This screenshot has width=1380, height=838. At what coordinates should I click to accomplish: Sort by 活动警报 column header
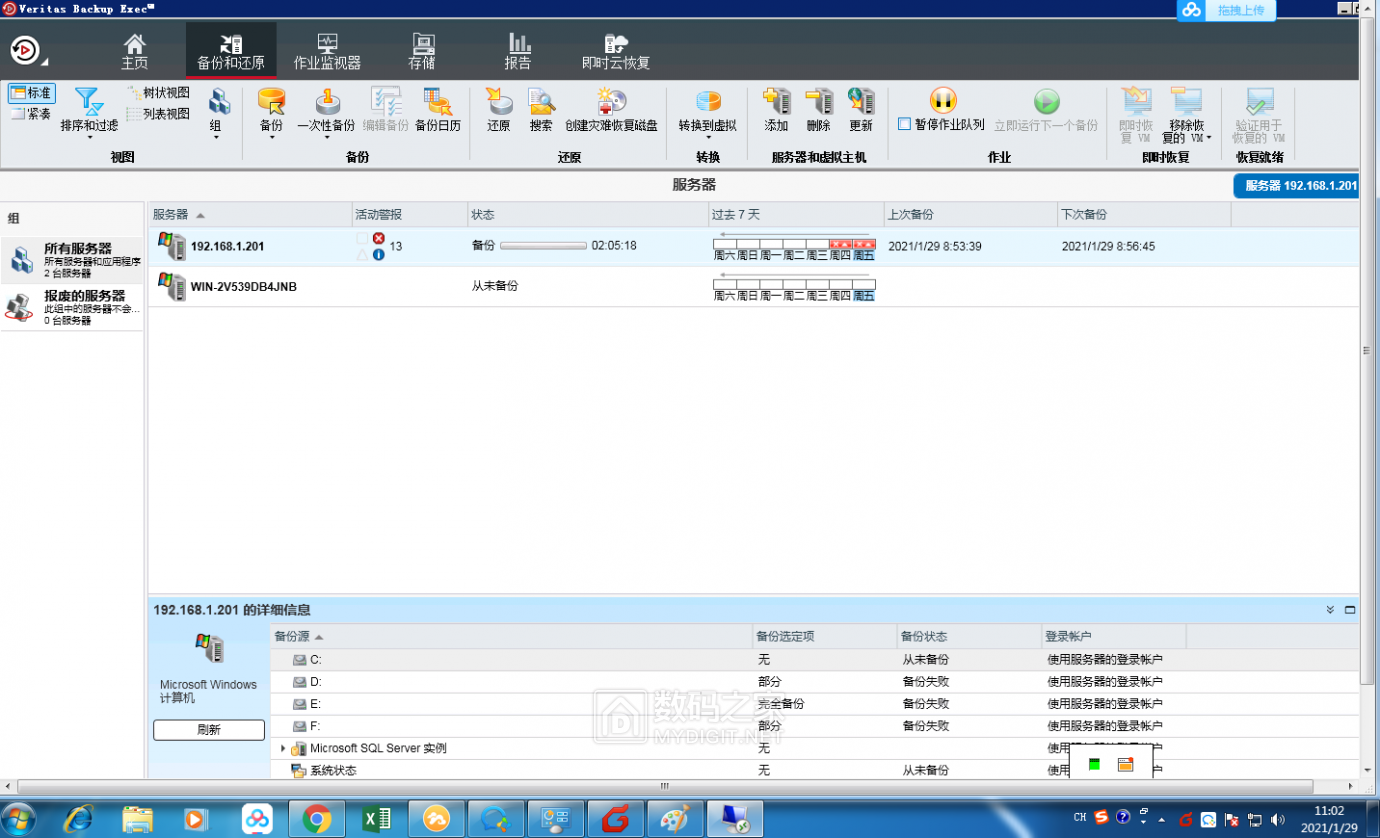(x=409, y=215)
